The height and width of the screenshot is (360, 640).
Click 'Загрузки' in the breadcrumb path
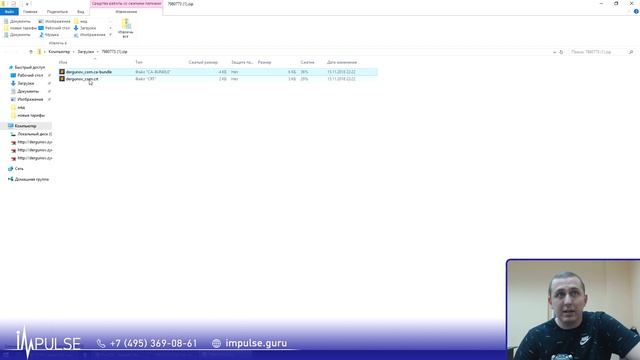86,52
